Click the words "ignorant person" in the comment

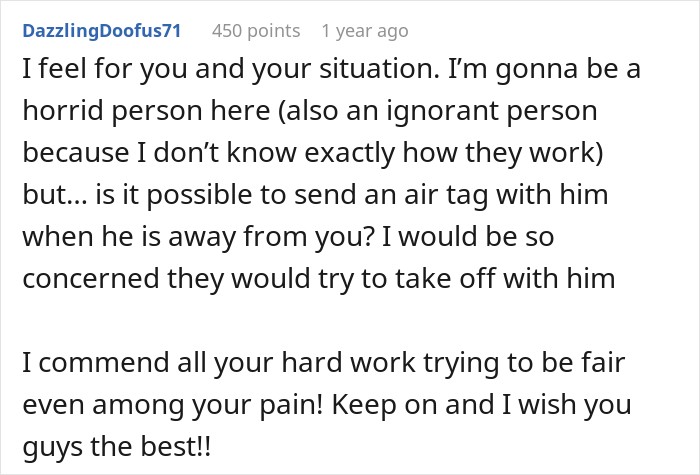(x=492, y=111)
